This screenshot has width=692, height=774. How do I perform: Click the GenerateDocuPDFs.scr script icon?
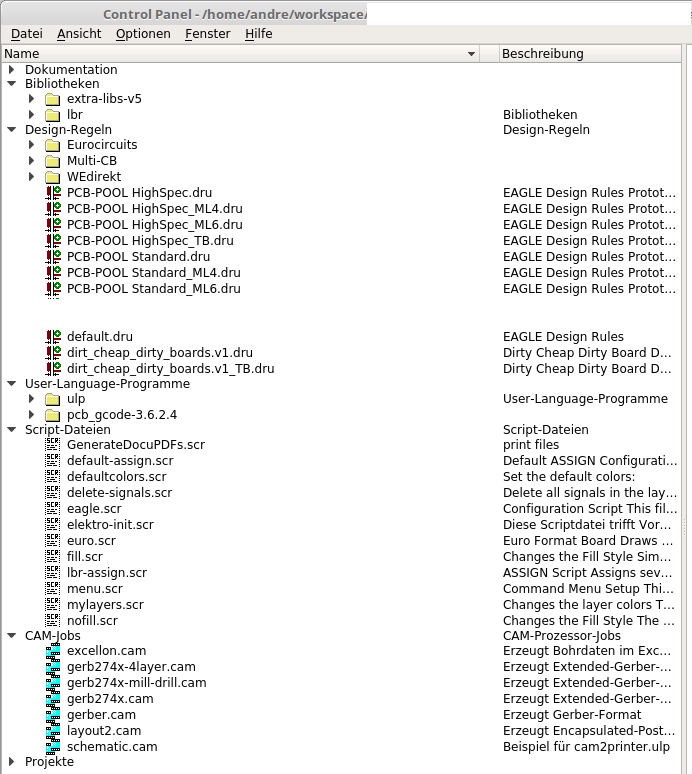coord(52,444)
